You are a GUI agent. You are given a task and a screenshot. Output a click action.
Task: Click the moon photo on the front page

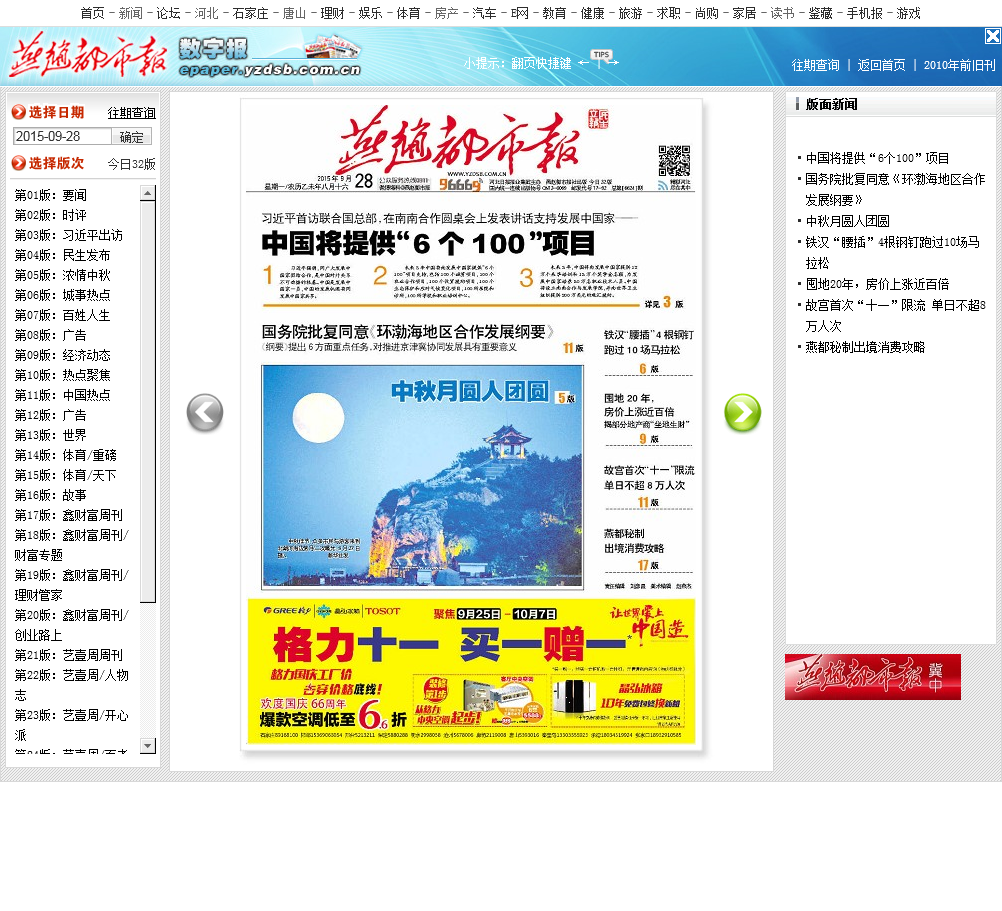(422, 477)
